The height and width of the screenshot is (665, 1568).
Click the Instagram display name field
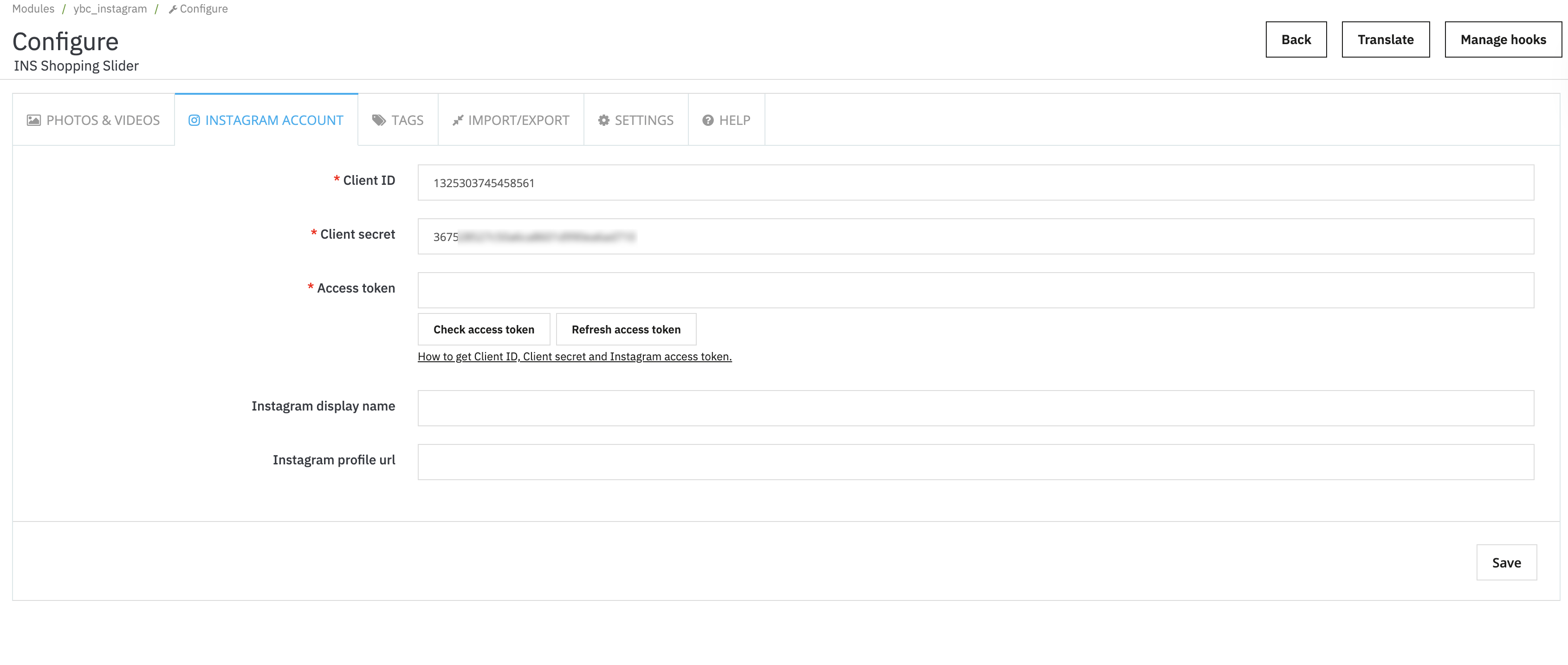[x=975, y=408]
